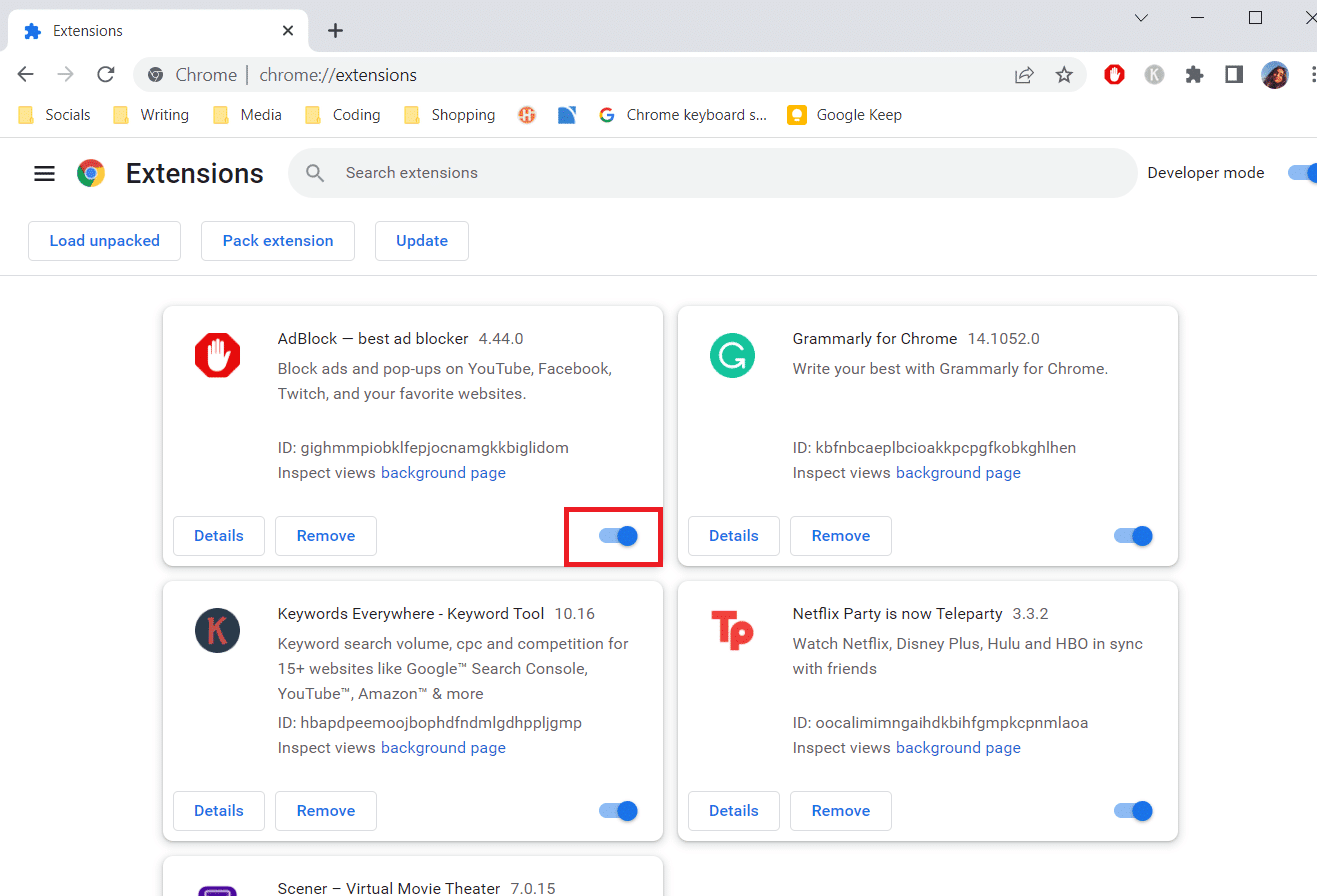The image size is (1317, 896).
Task: Open the Shopping bookmark folder
Action: (x=449, y=115)
